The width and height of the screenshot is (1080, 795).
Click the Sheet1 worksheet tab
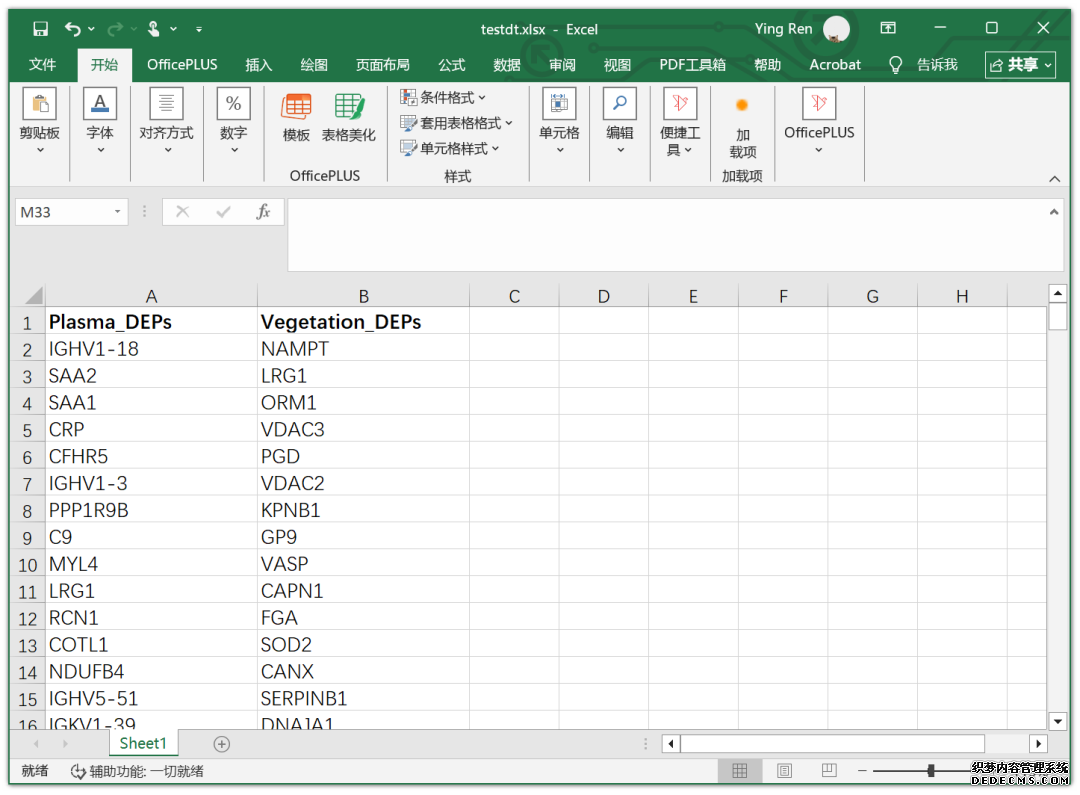click(x=143, y=743)
